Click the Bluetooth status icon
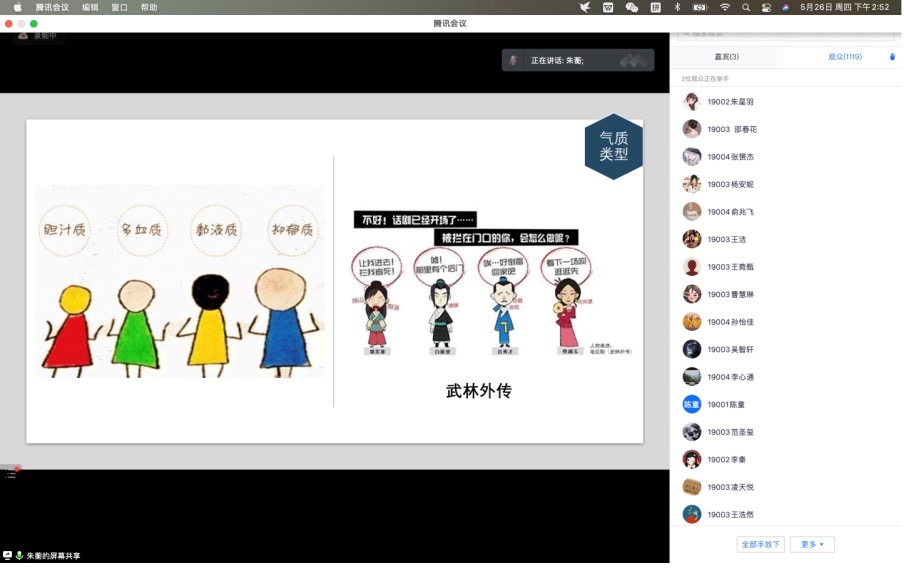The height and width of the screenshot is (568, 904). tap(677, 7)
